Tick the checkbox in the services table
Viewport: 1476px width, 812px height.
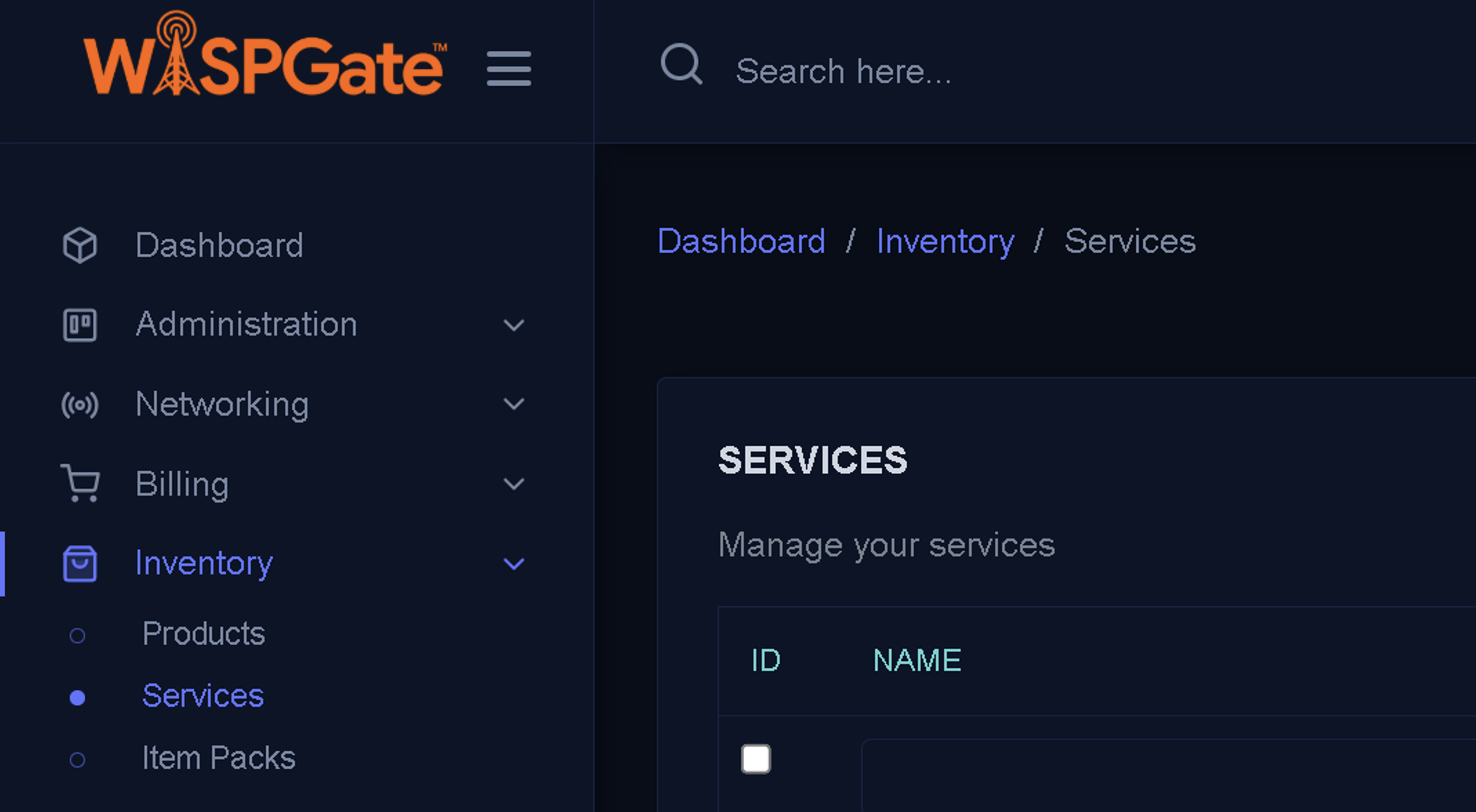click(756, 759)
